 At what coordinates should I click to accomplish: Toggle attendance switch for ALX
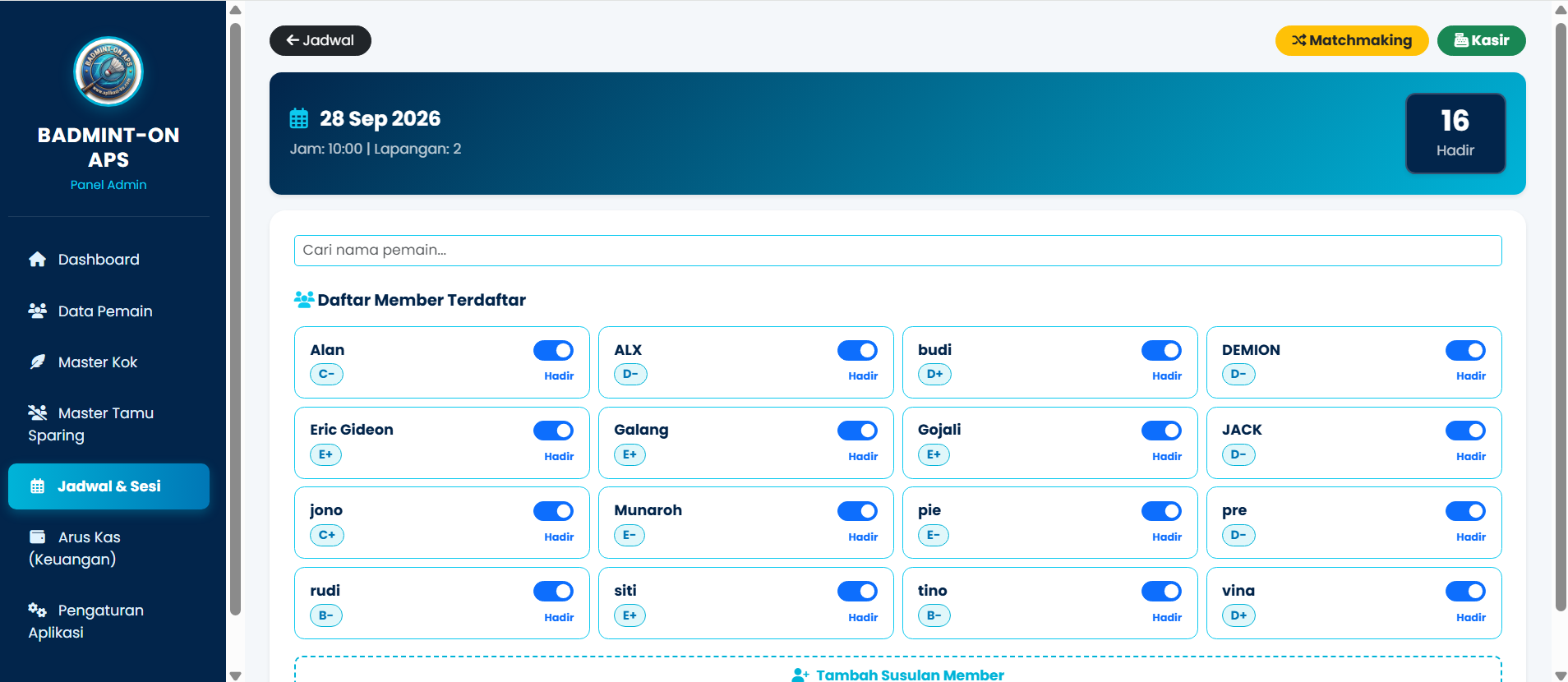[x=857, y=351]
